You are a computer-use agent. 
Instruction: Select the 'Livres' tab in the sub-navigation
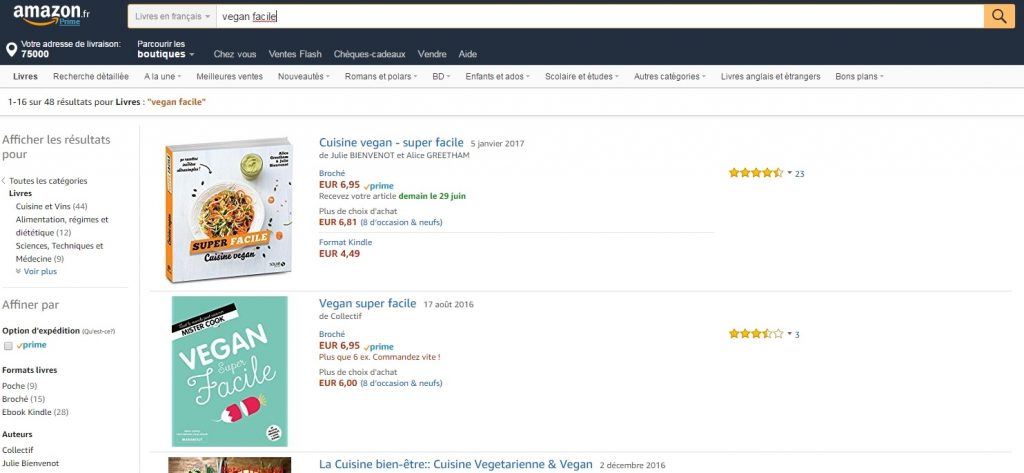point(25,76)
